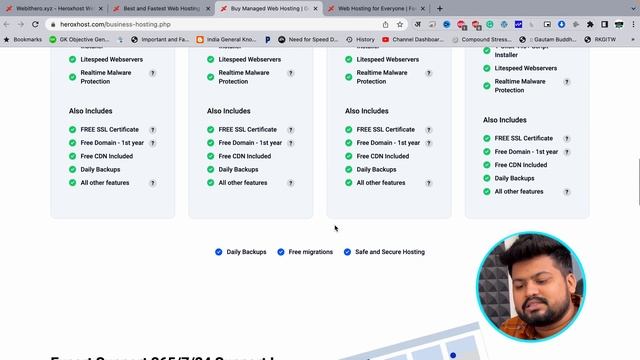The height and width of the screenshot is (360, 640).
Task: Select the Buy Managed Web Hosting tab
Action: [268, 8]
